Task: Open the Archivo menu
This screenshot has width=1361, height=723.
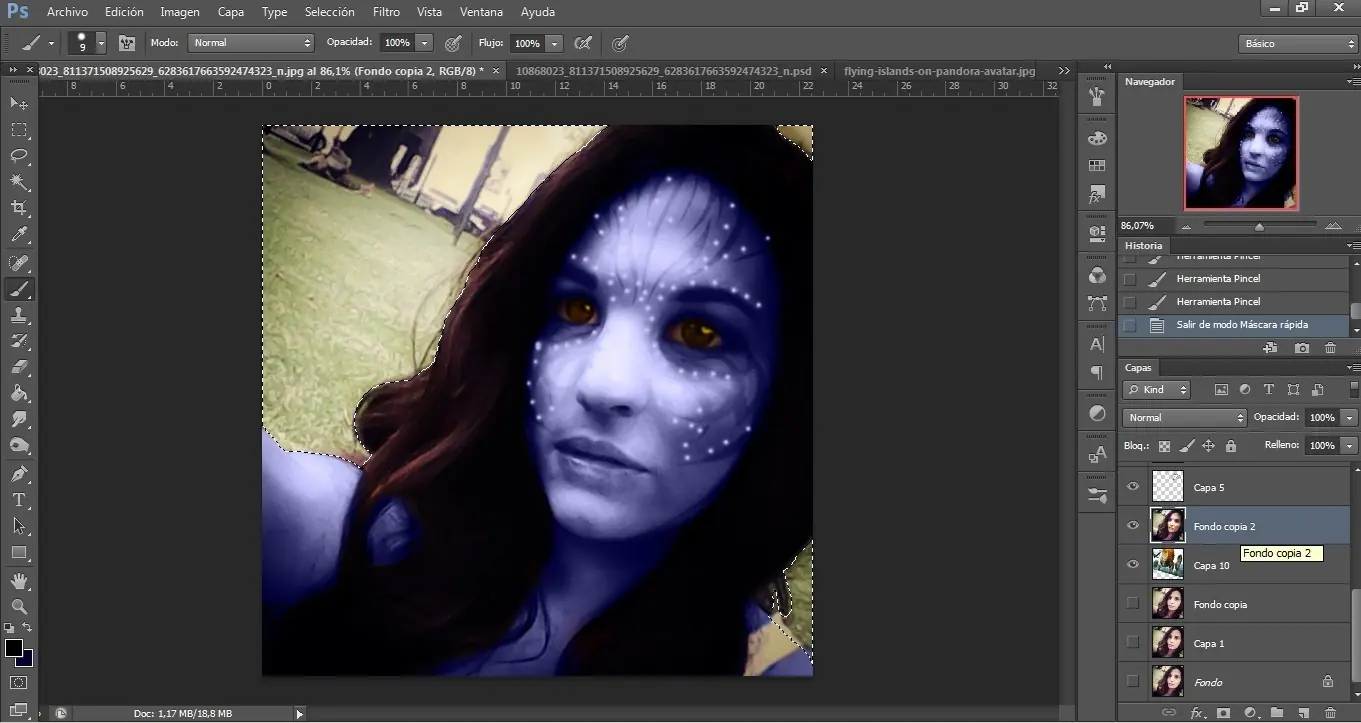Action: point(67,12)
